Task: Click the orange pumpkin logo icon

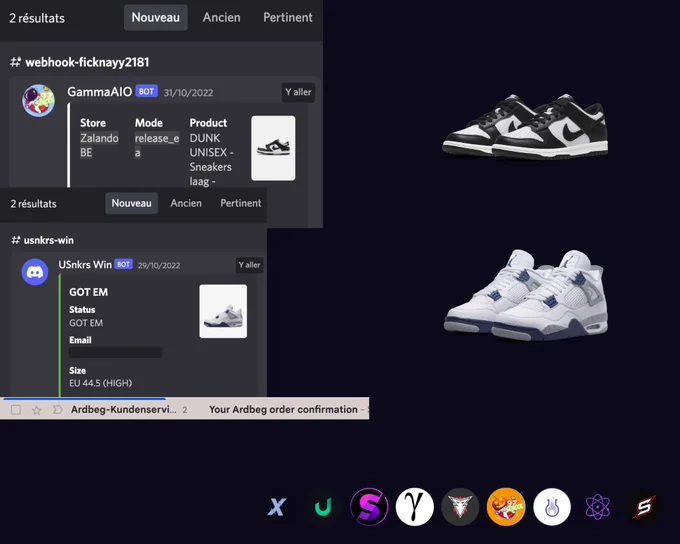Action: [506, 506]
